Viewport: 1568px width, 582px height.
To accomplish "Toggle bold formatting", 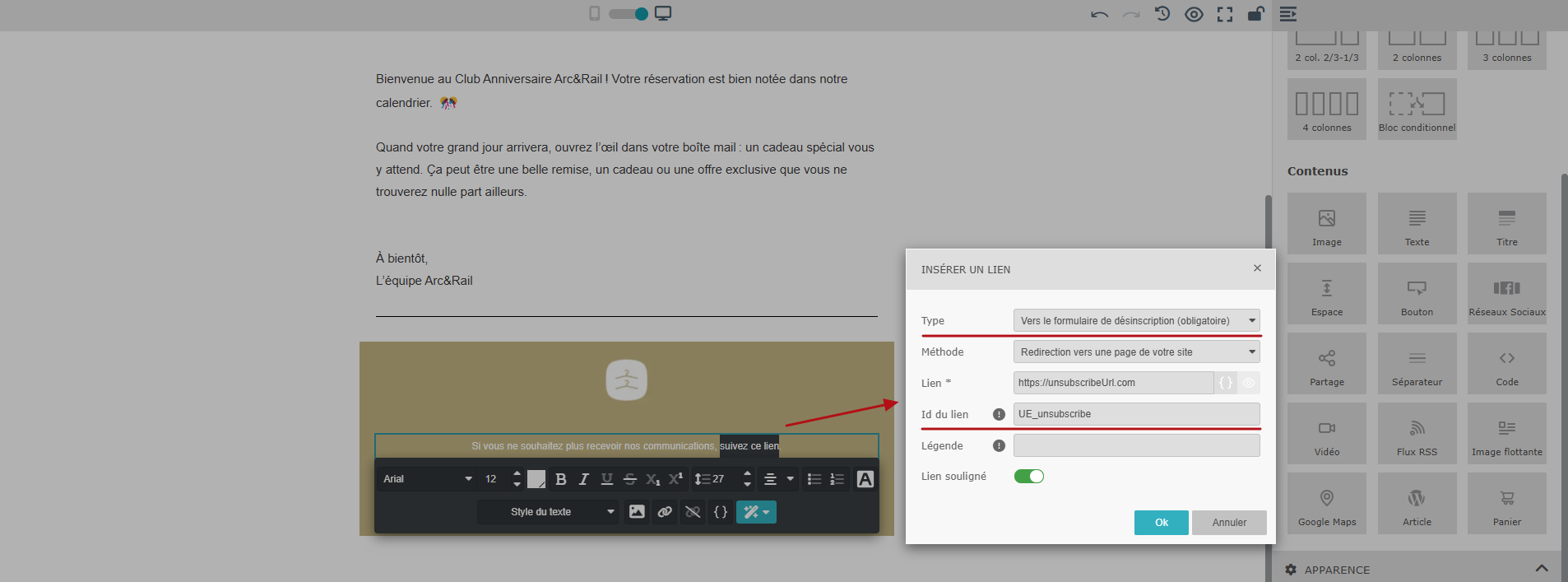I will tap(561, 479).
